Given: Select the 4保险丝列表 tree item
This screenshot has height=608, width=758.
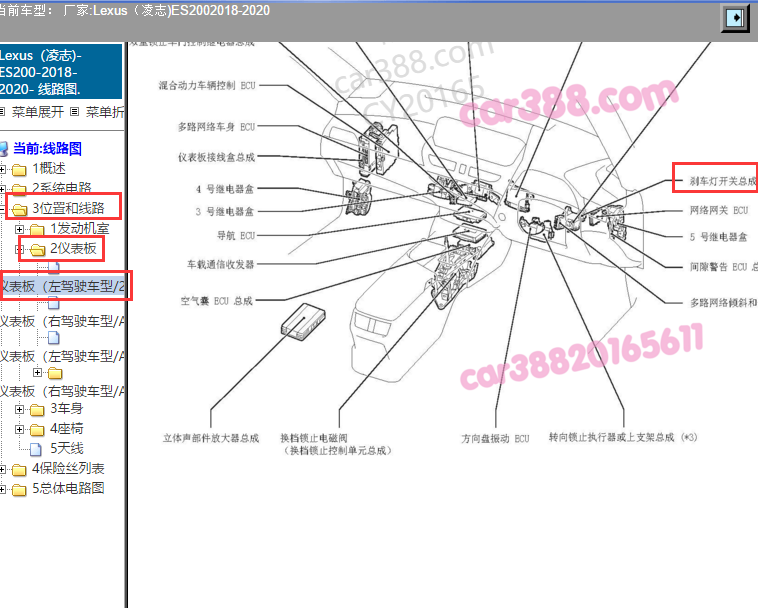Looking at the screenshot, I should point(68,469).
